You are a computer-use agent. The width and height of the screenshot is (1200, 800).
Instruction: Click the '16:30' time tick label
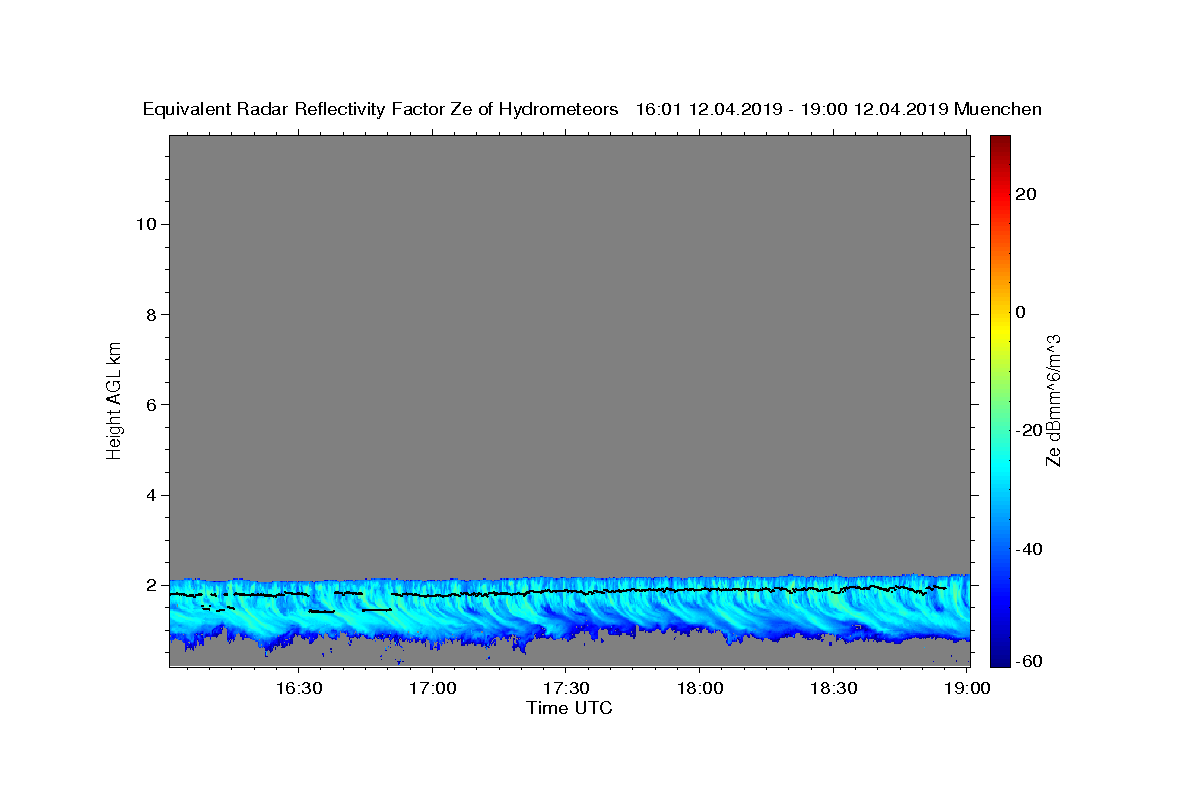(x=299, y=688)
